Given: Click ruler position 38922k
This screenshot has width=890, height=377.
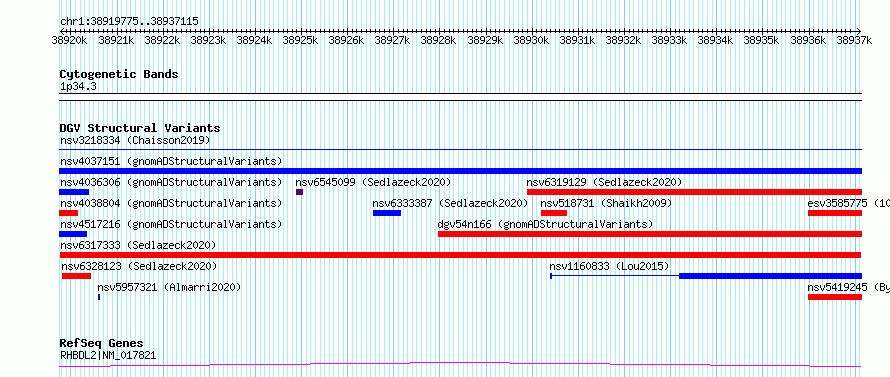Looking at the screenshot, I should click(162, 40).
